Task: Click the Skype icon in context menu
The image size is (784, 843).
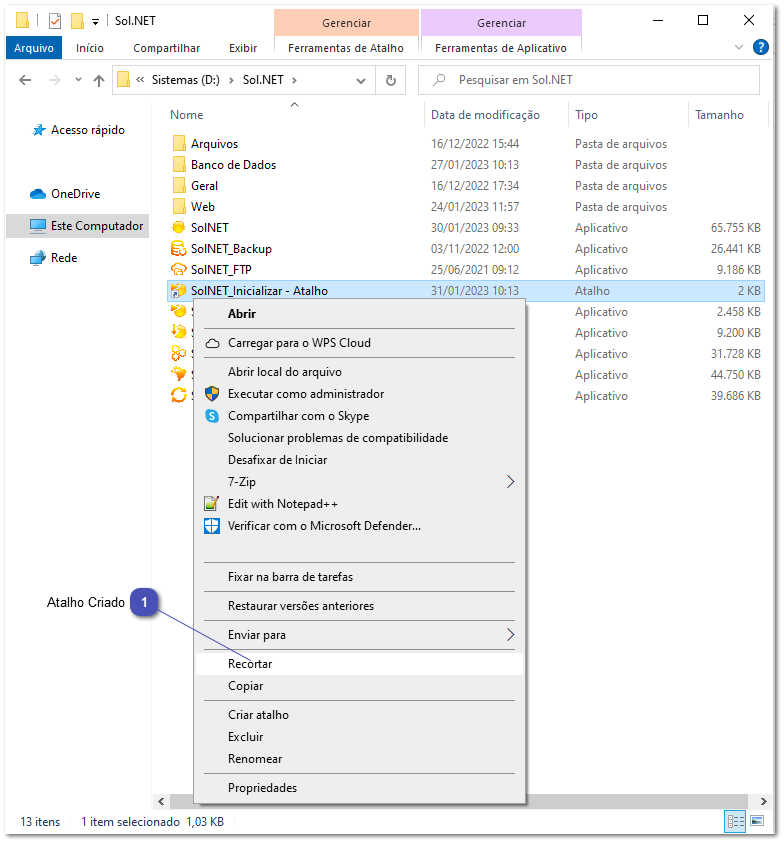Action: pos(212,416)
